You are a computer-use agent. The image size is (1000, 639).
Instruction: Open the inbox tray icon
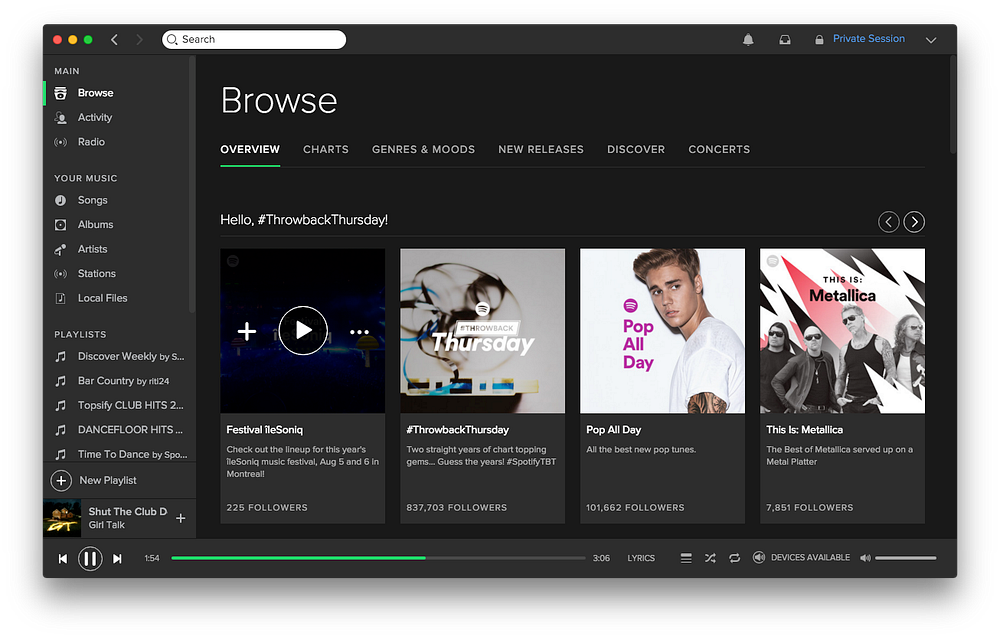click(x=784, y=40)
